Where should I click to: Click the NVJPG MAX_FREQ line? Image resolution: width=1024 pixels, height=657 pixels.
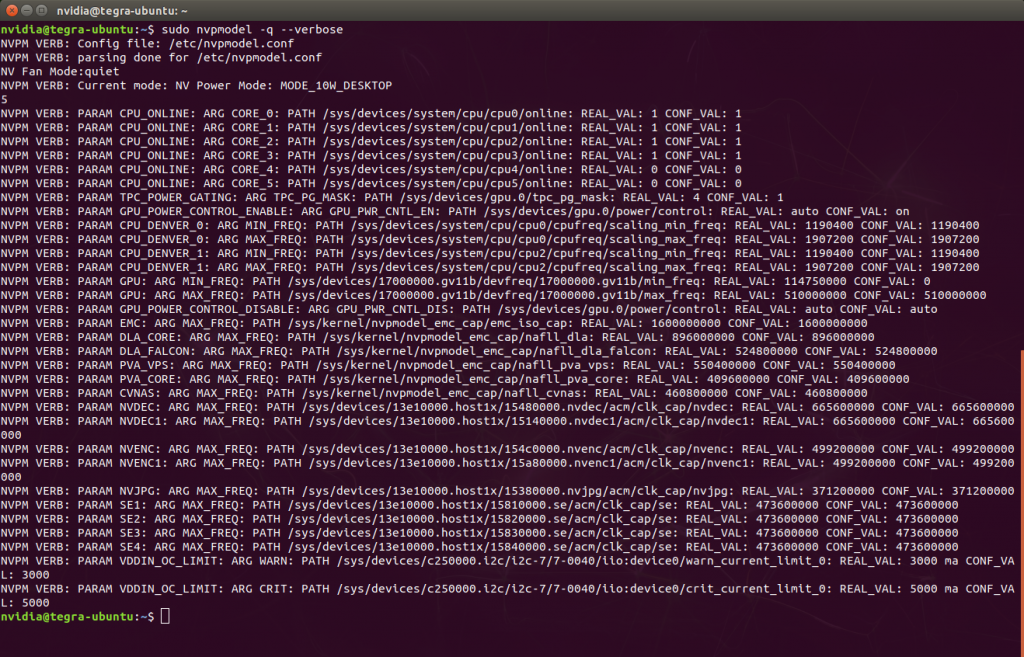(x=507, y=491)
